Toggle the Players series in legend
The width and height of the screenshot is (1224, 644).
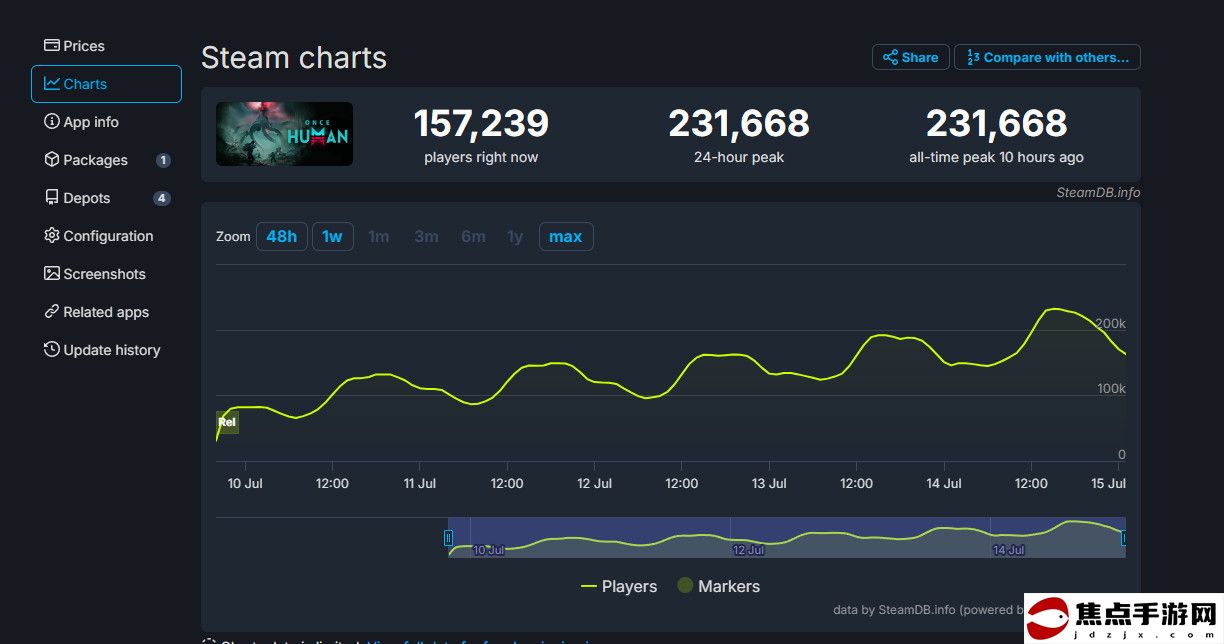click(x=619, y=586)
